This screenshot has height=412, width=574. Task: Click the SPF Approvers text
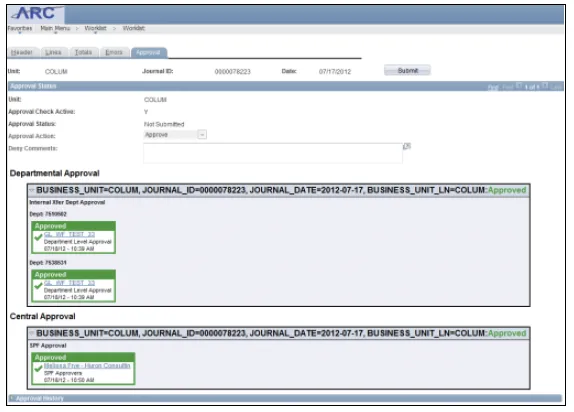[x=63, y=373]
